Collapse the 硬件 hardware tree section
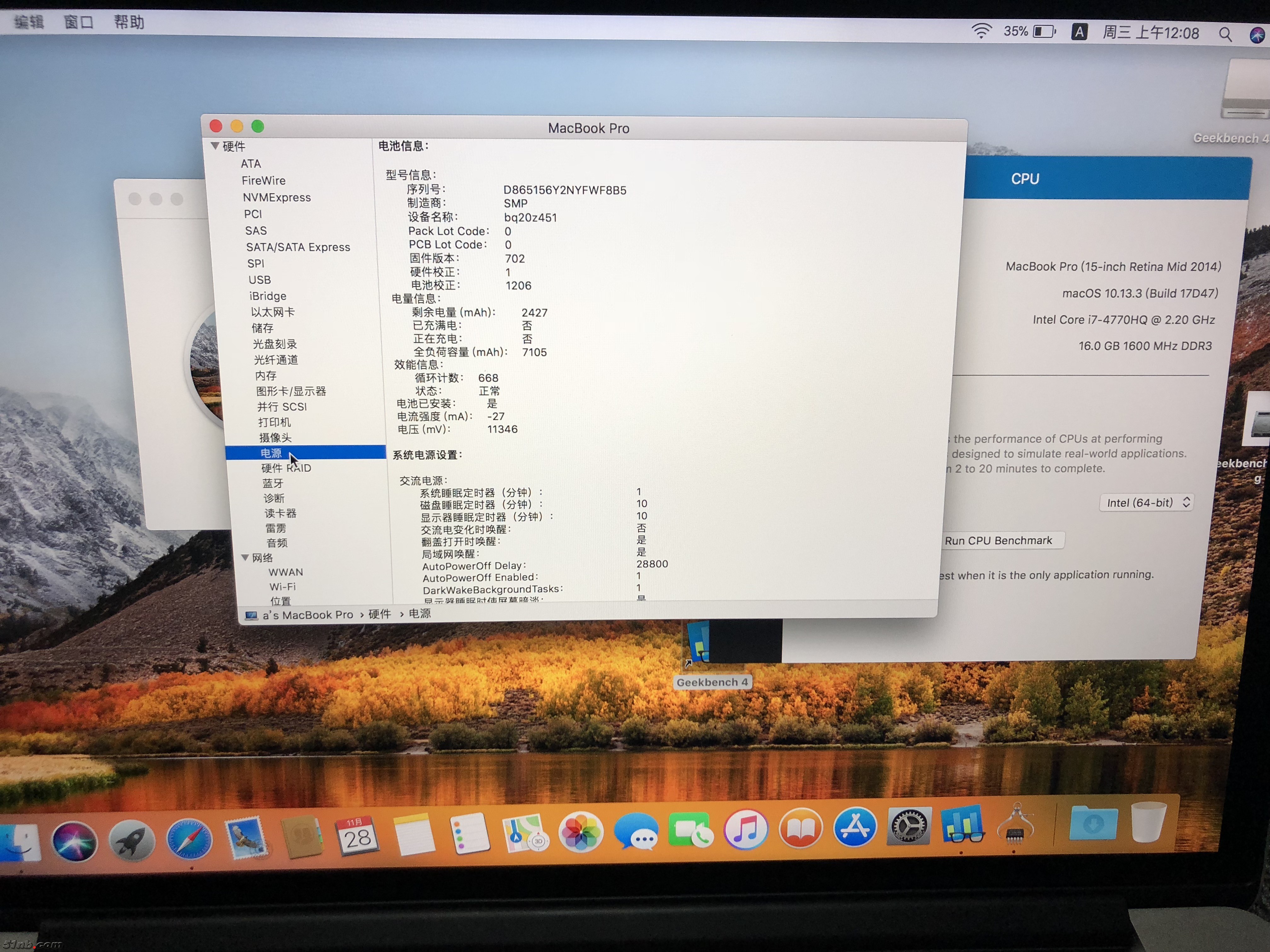Viewport: 1270px width, 952px height. 215,146
